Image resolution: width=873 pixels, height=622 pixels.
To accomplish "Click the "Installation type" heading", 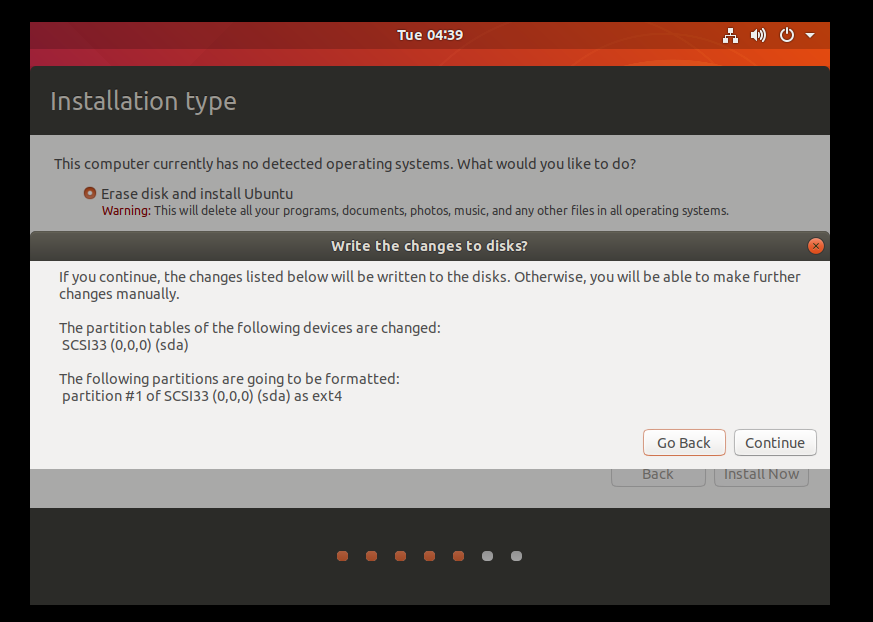I will (x=144, y=101).
